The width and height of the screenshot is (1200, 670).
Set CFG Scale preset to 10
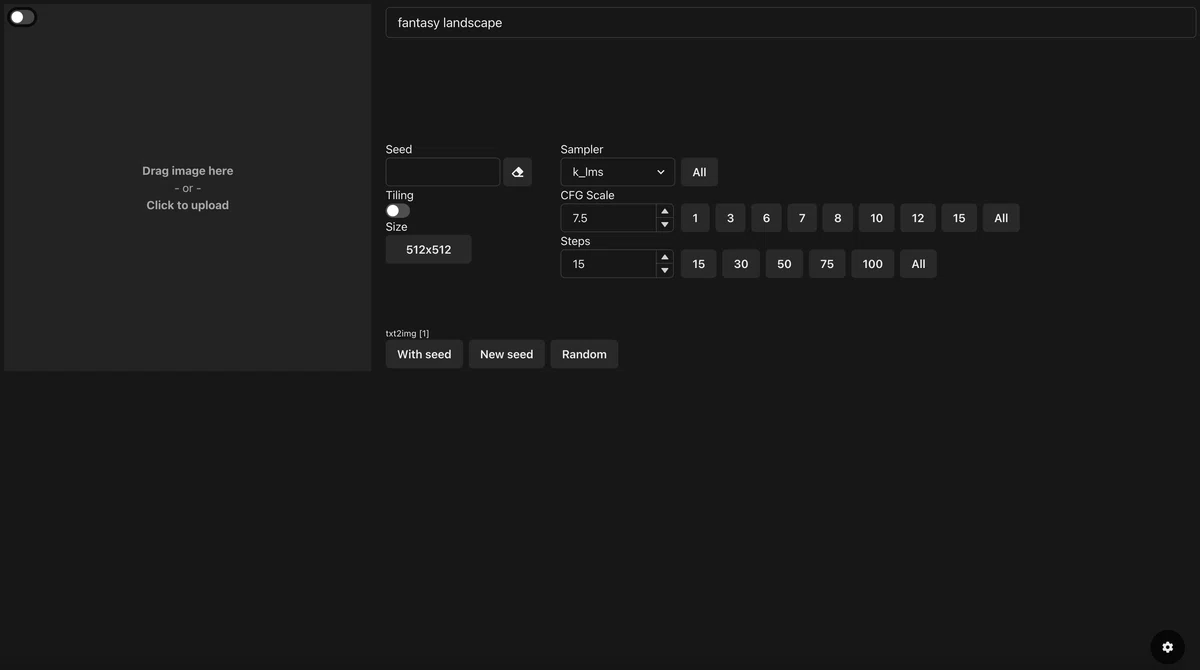click(877, 218)
